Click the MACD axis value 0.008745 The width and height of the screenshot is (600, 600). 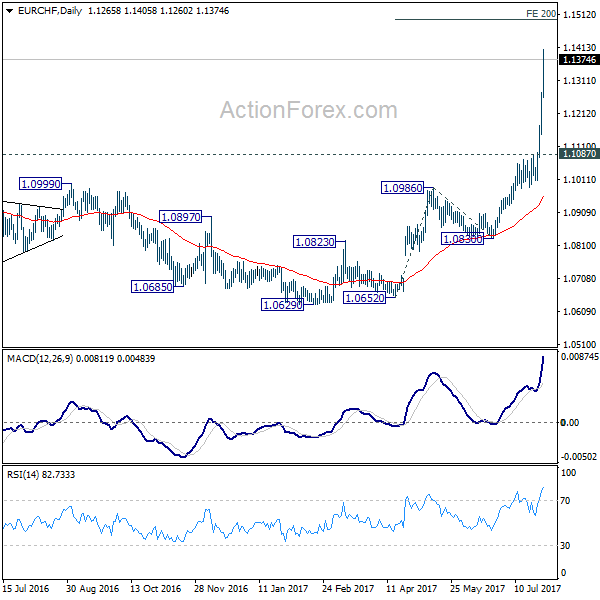[579, 357]
